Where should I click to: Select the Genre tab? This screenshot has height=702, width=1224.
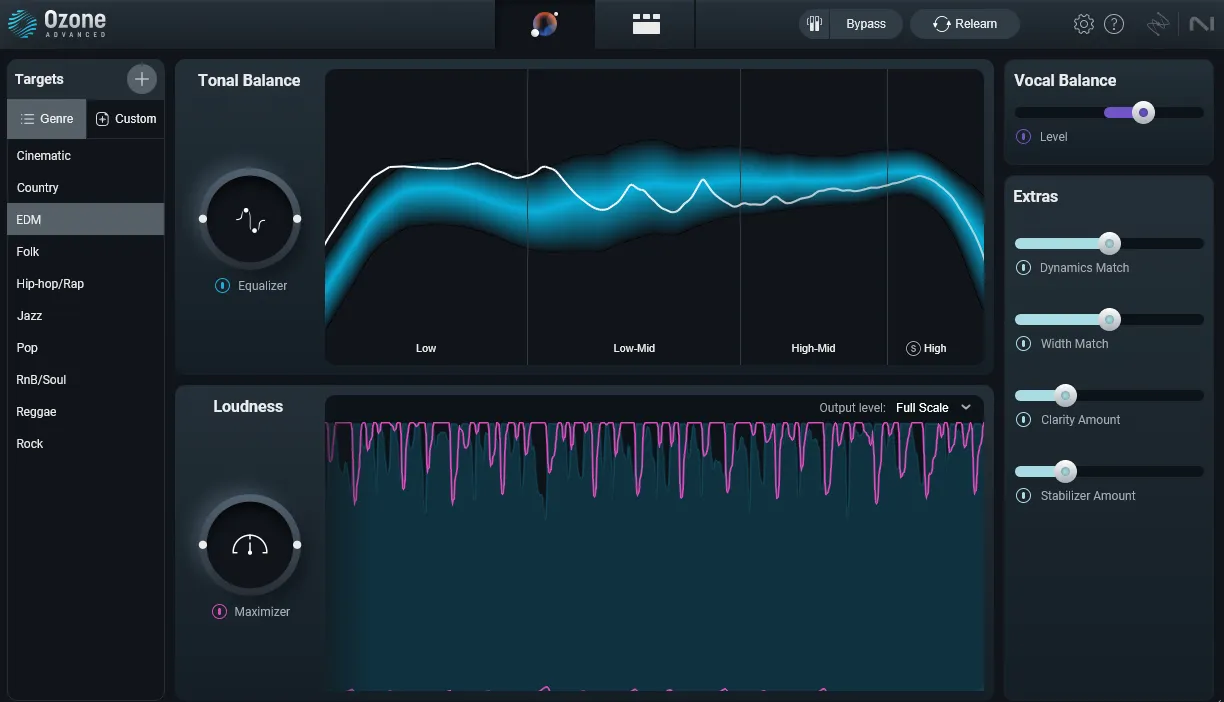[x=47, y=119]
